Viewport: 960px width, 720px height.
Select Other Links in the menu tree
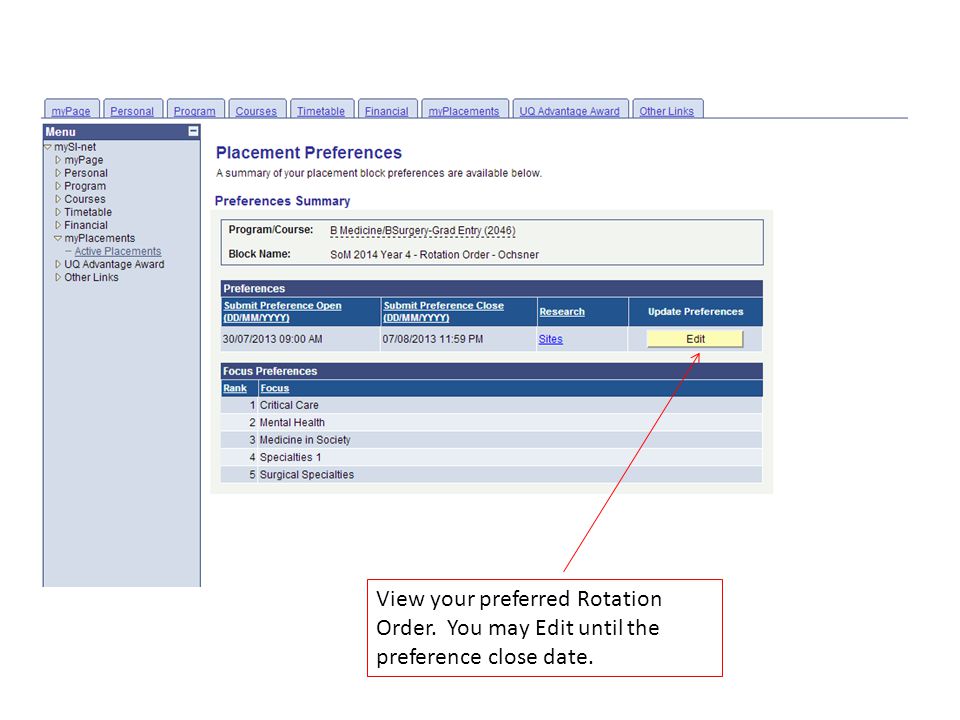pos(91,277)
